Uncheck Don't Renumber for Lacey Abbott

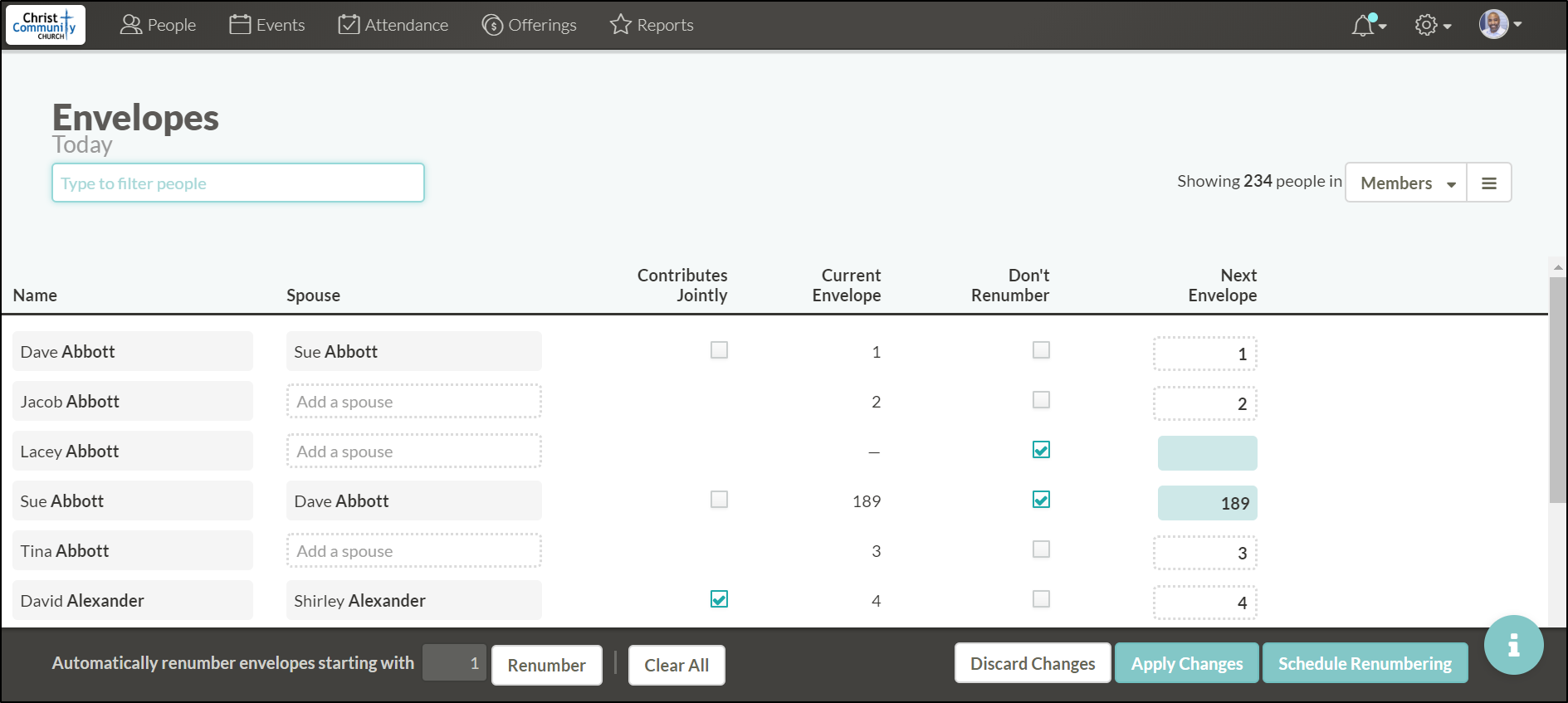point(1041,450)
